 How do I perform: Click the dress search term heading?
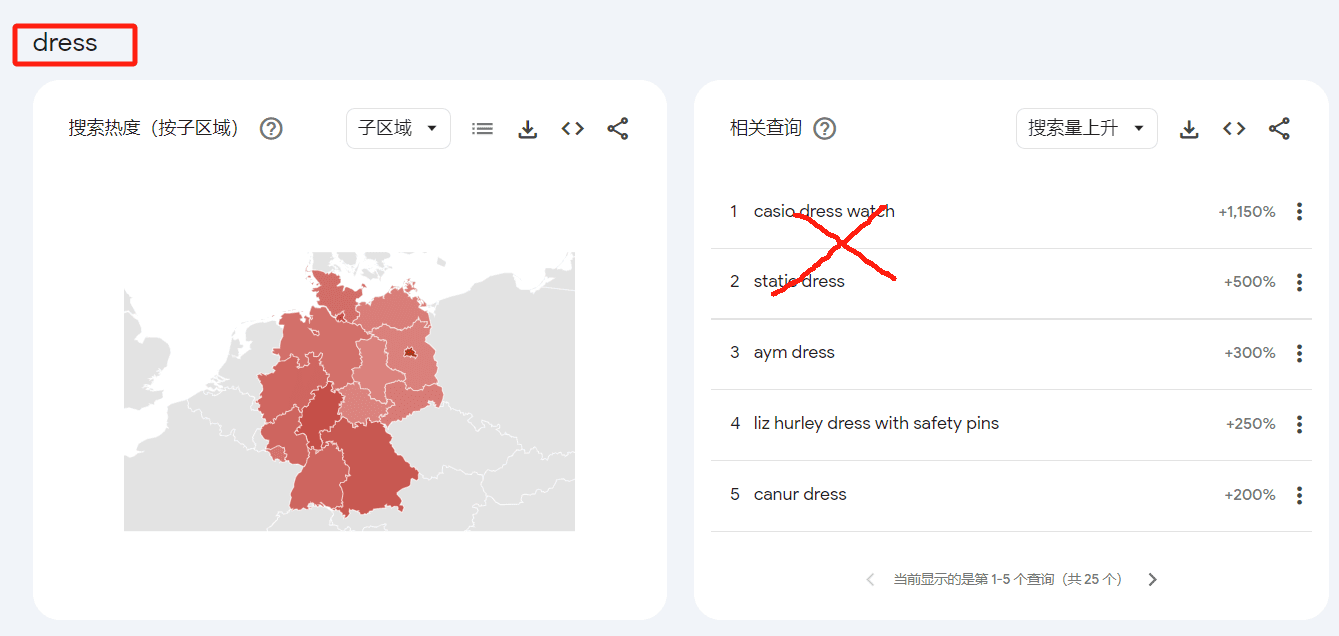coord(65,43)
